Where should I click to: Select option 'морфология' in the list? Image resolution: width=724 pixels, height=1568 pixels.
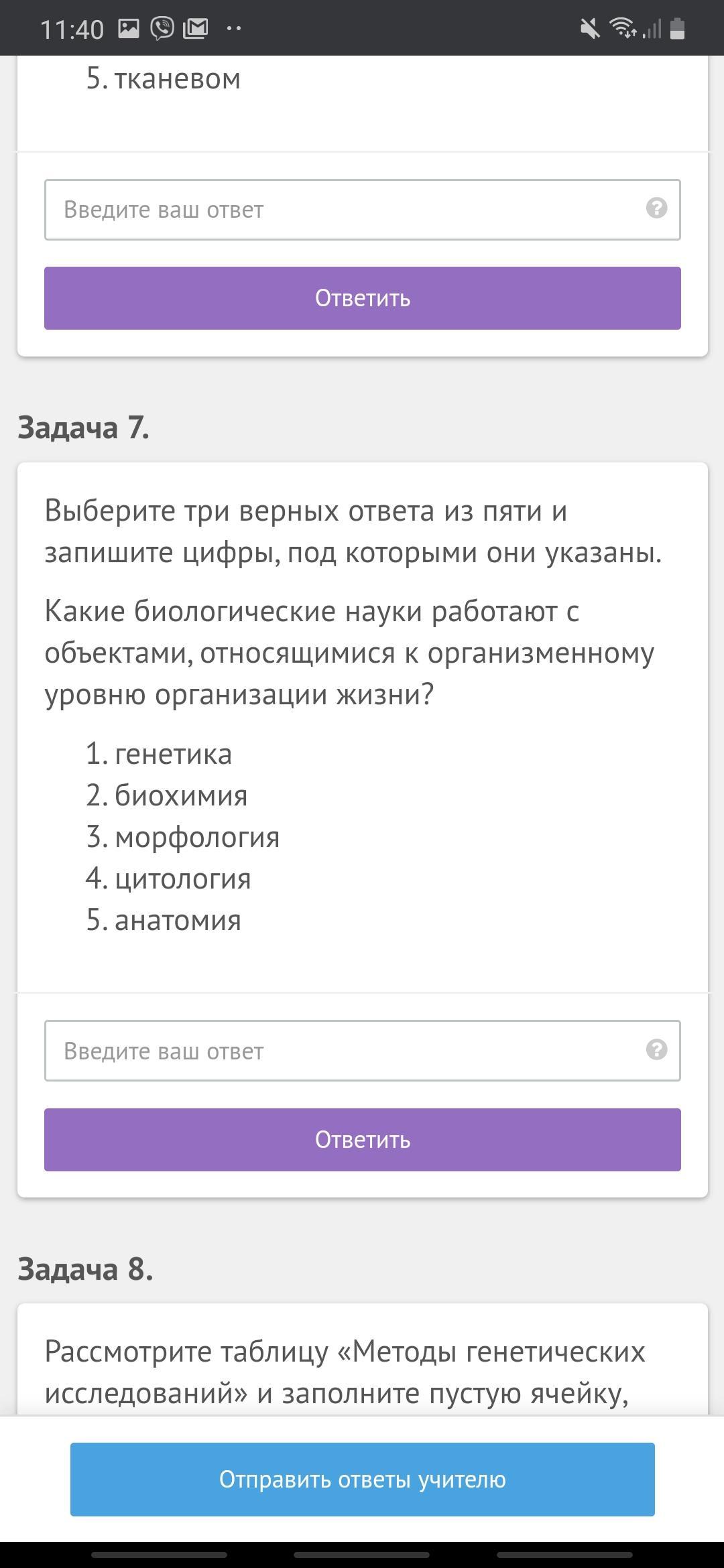[x=197, y=838]
